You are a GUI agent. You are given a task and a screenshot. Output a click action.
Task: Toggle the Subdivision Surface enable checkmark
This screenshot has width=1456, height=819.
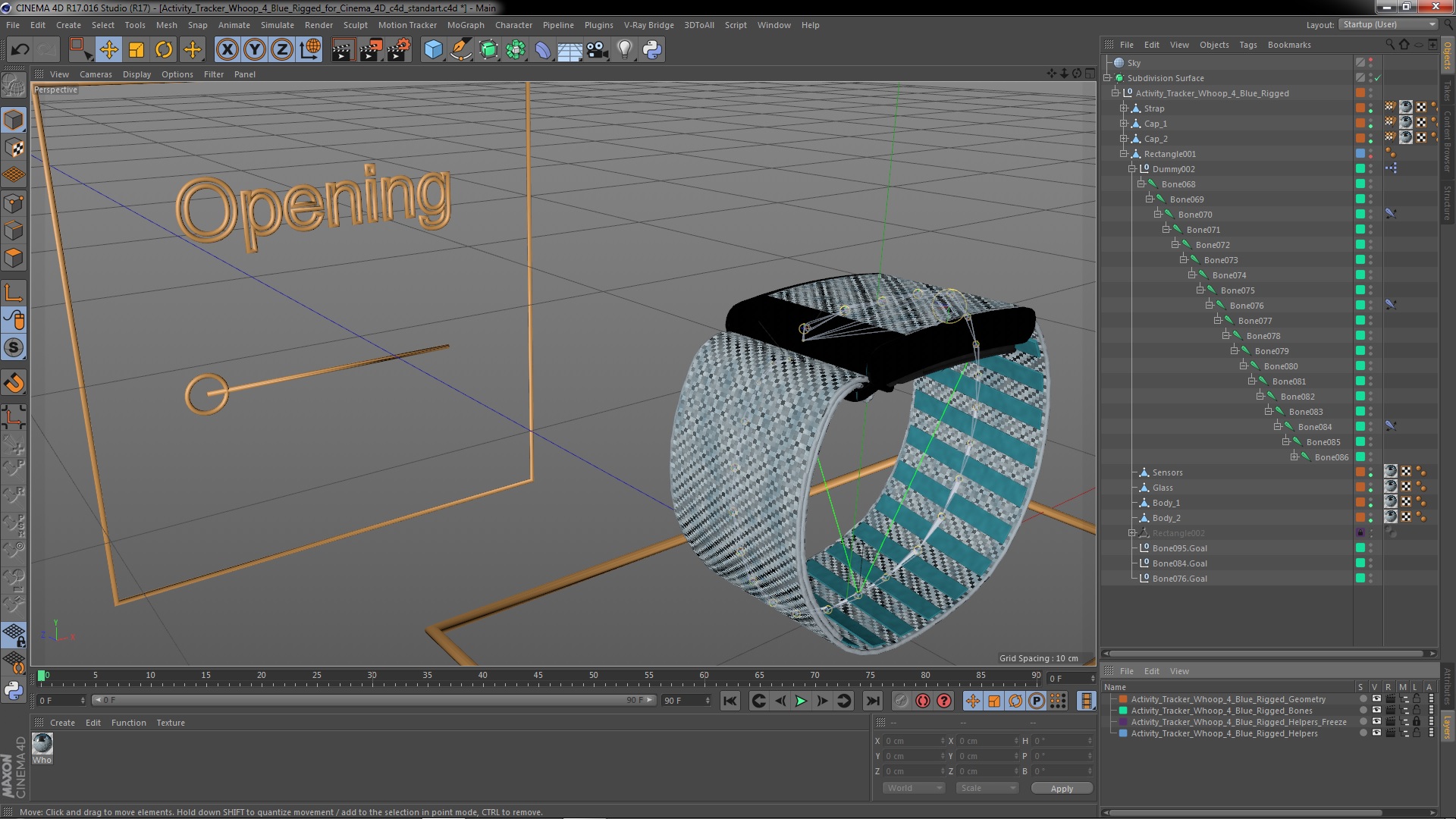[1378, 78]
